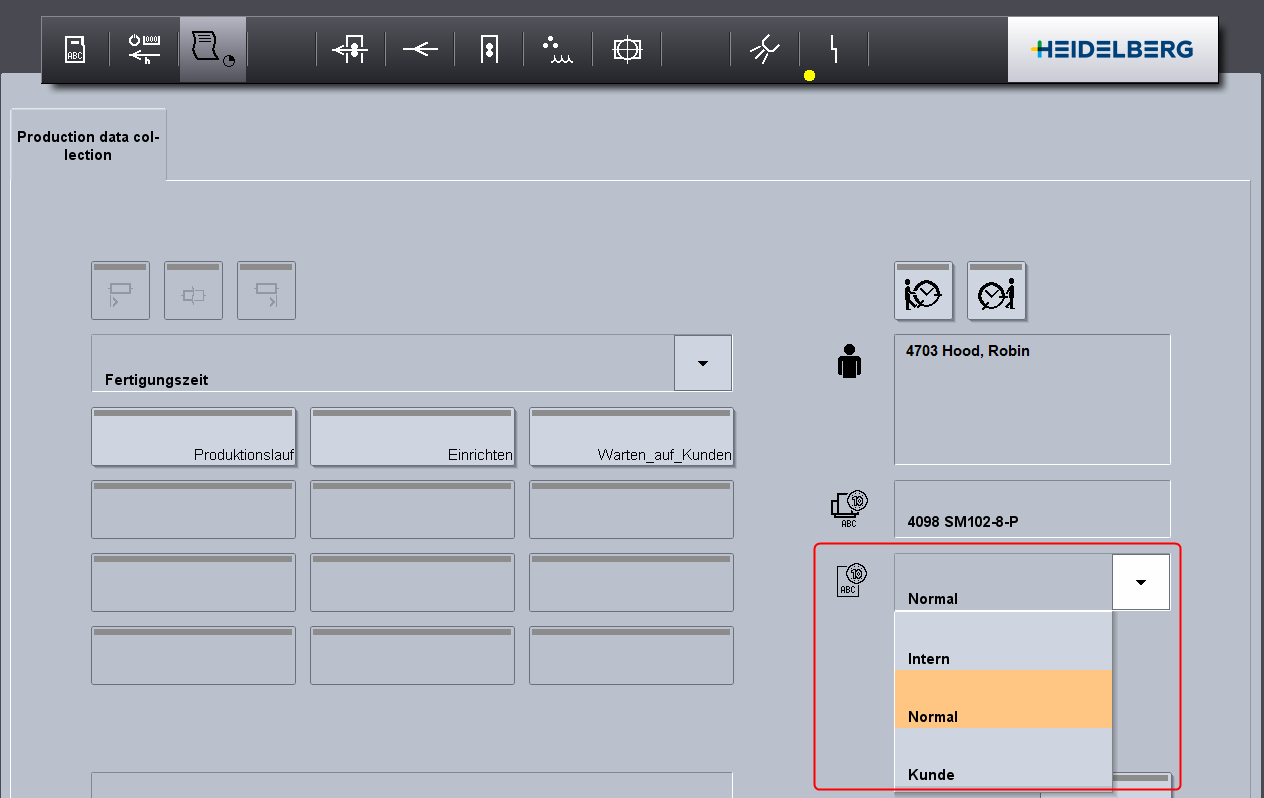Activate the Warten_auf_Kunden time type

tap(631, 437)
